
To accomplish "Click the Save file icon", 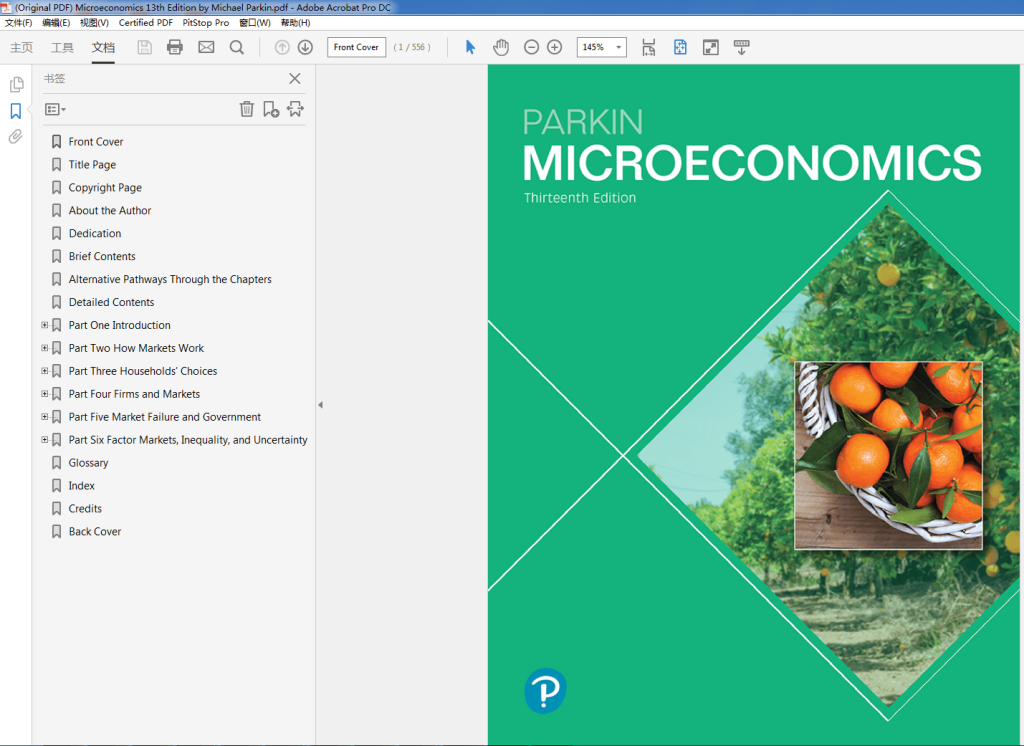I will pos(144,46).
